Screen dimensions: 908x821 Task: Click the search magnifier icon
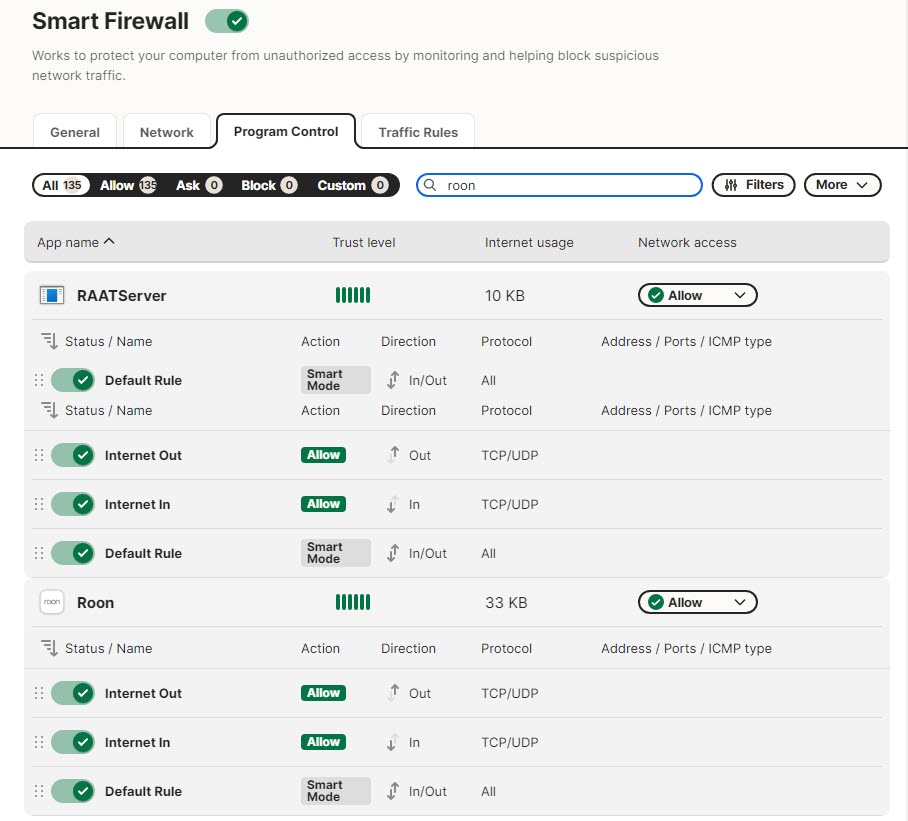point(431,185)
